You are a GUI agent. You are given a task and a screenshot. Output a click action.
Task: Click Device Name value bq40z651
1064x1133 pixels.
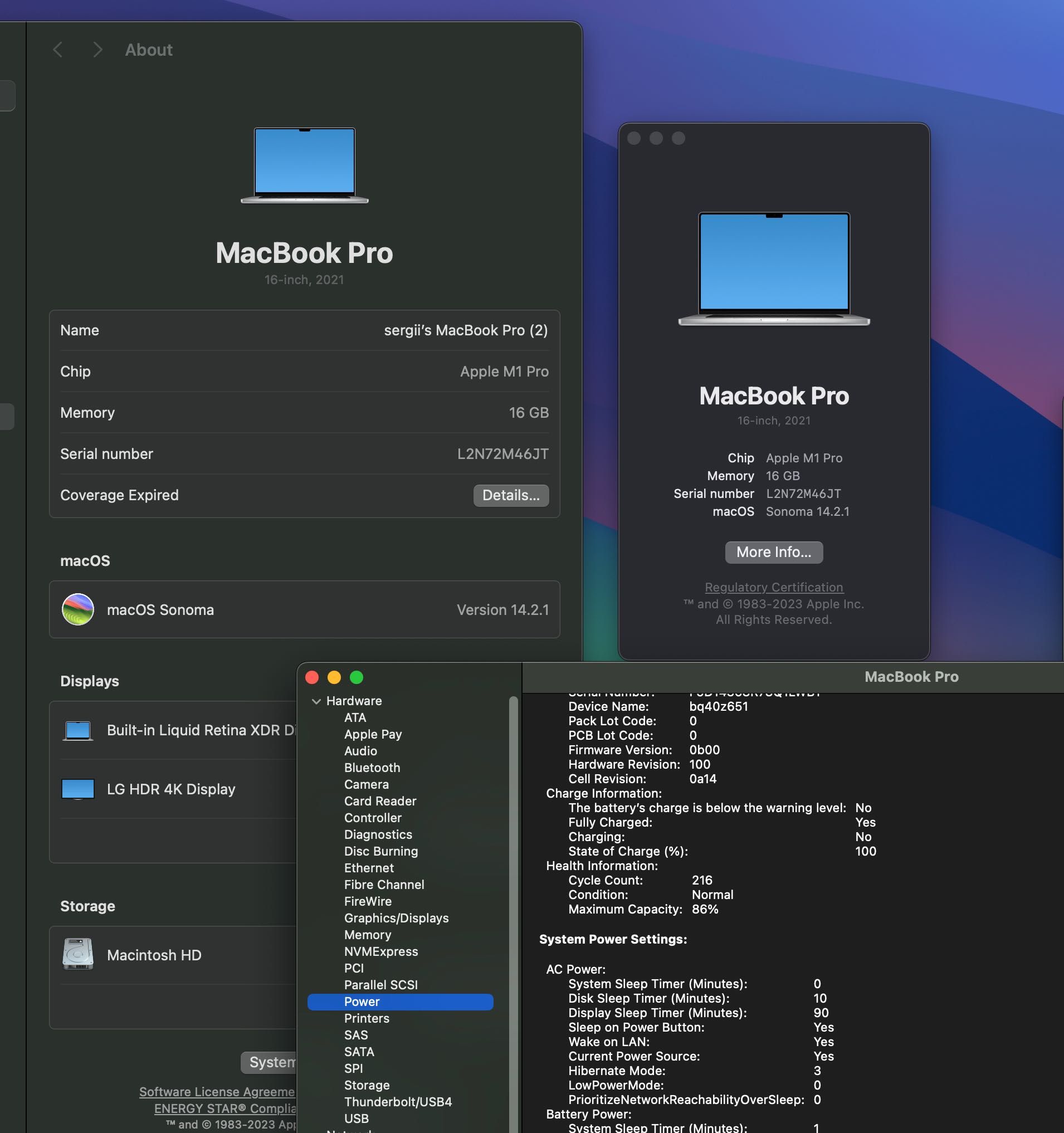click(x=719, y=707)
